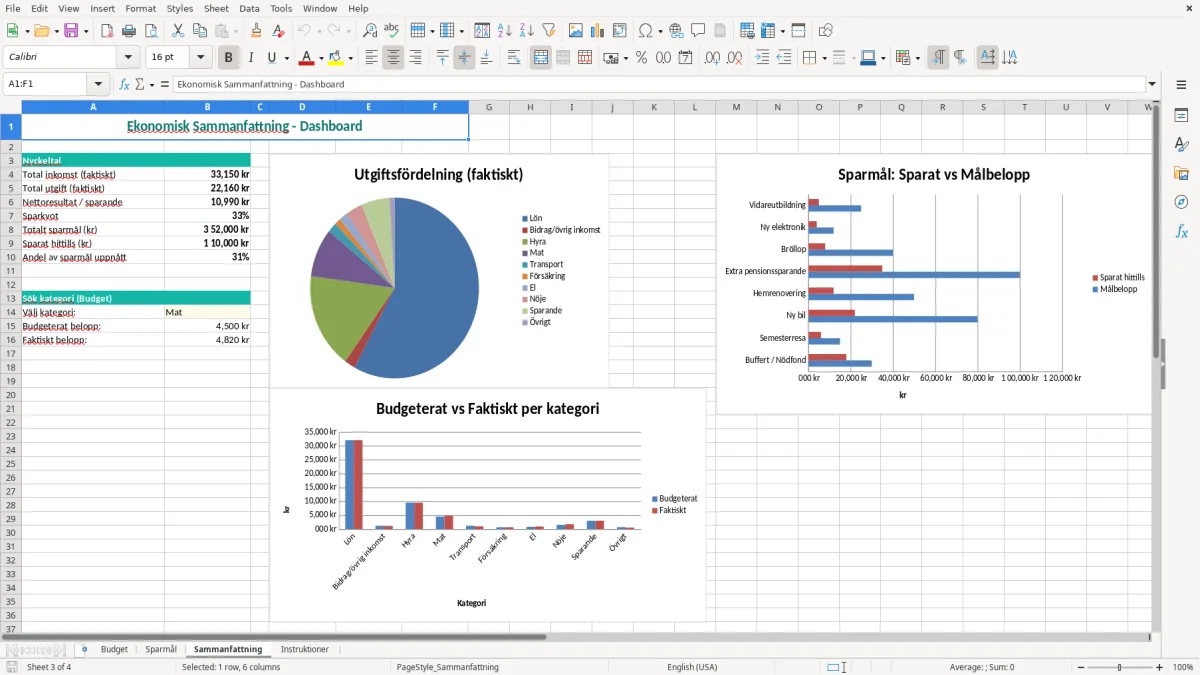Open the font size dropdown arrow
Viewport: 1200px width, 675px height.
click(201, 58)
